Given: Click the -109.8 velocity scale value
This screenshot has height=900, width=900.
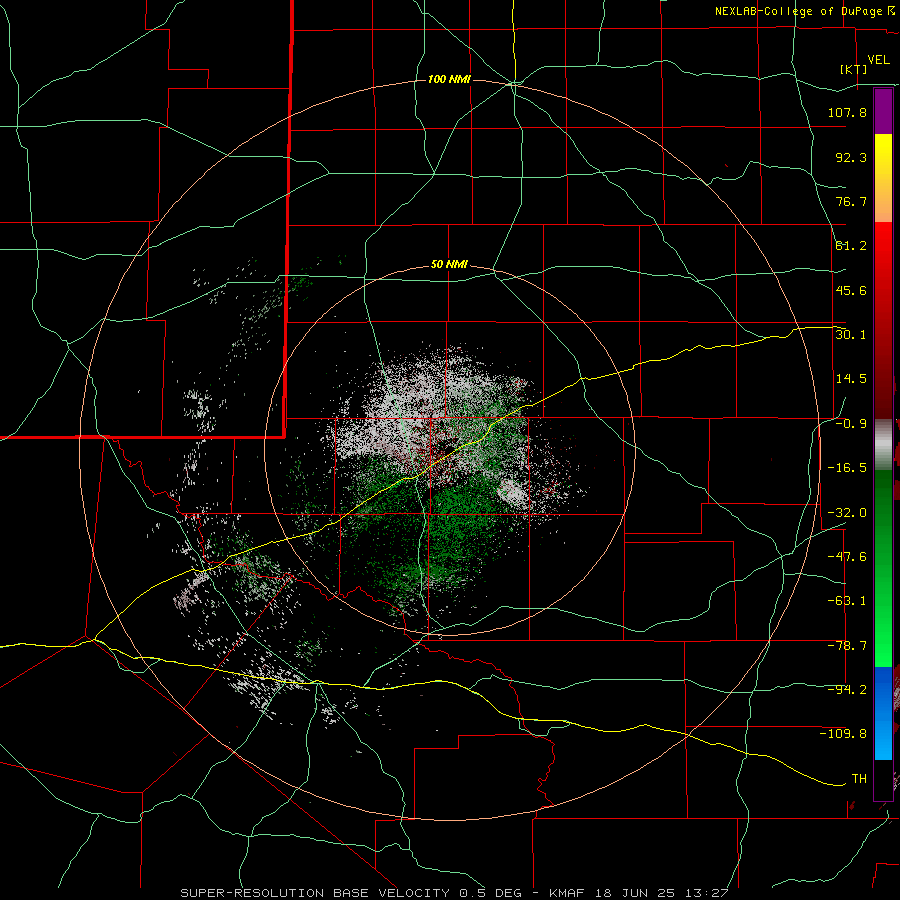Looking at the screenshot, I should coord(843,734).
